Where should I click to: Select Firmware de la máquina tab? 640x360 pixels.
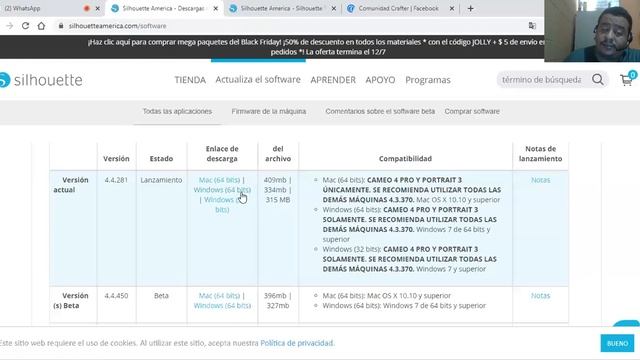pyautogui.click(x=269, y=111)
